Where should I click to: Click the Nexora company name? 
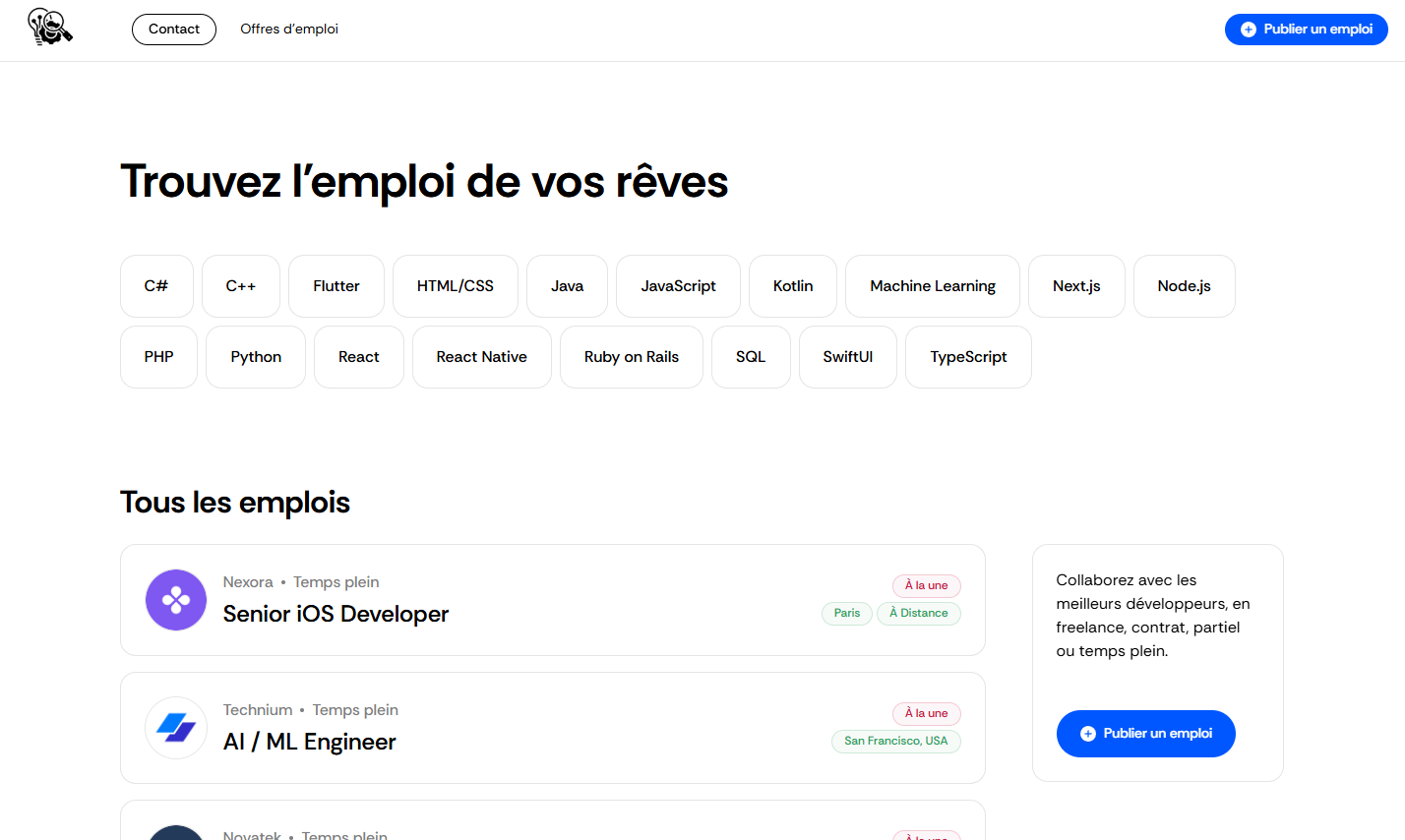(248, 582)
